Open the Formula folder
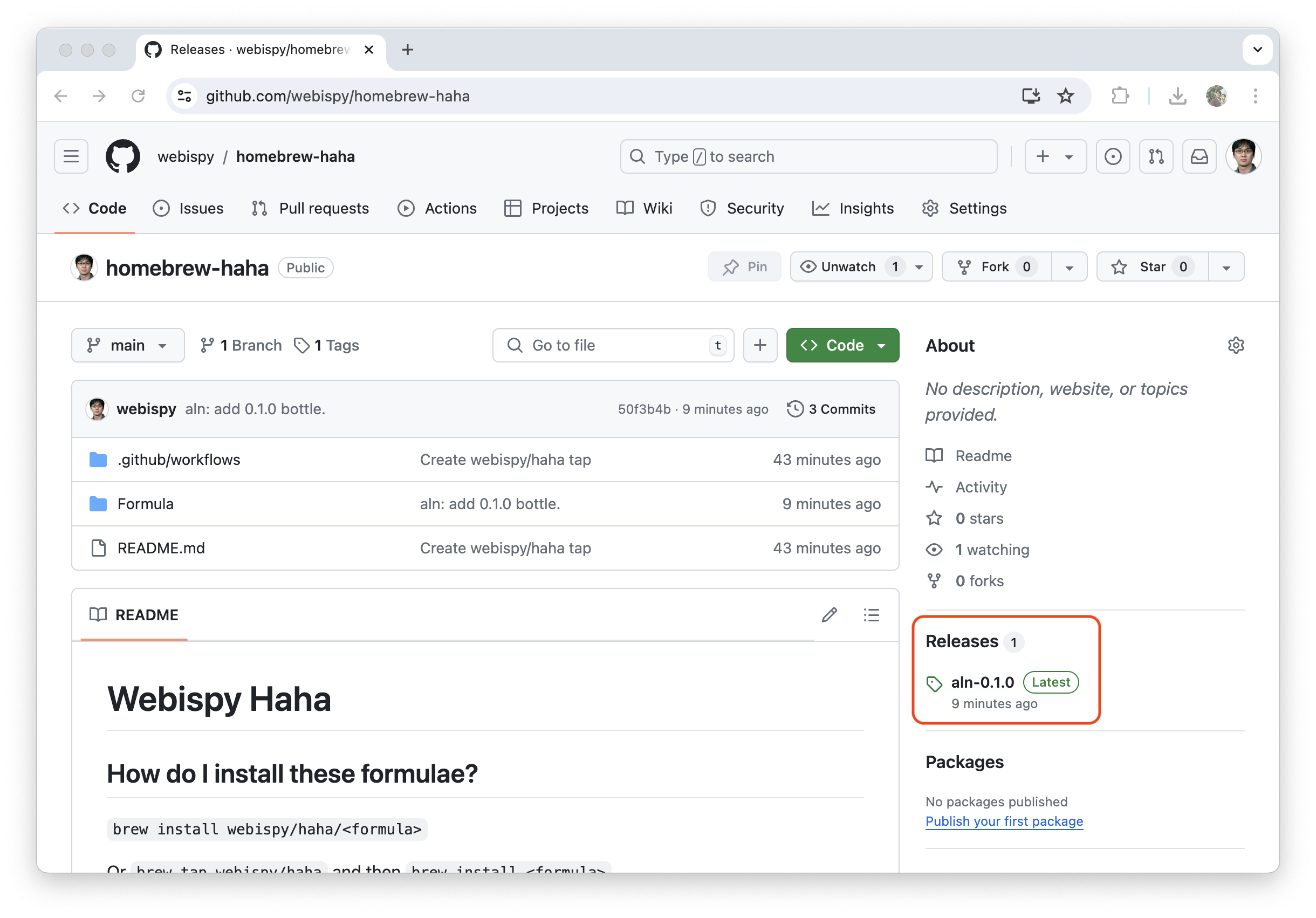 coord(146,504)
